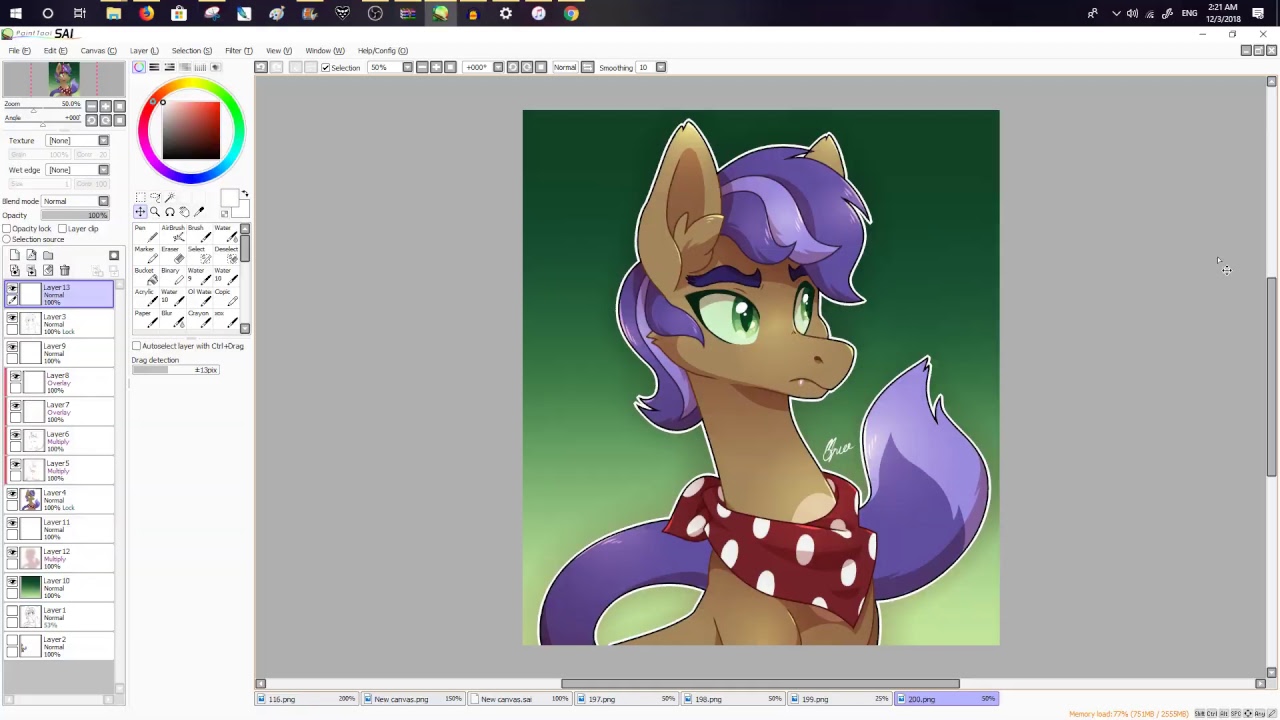
Task: Select the Hand pan tool
Action: point(184,211)
